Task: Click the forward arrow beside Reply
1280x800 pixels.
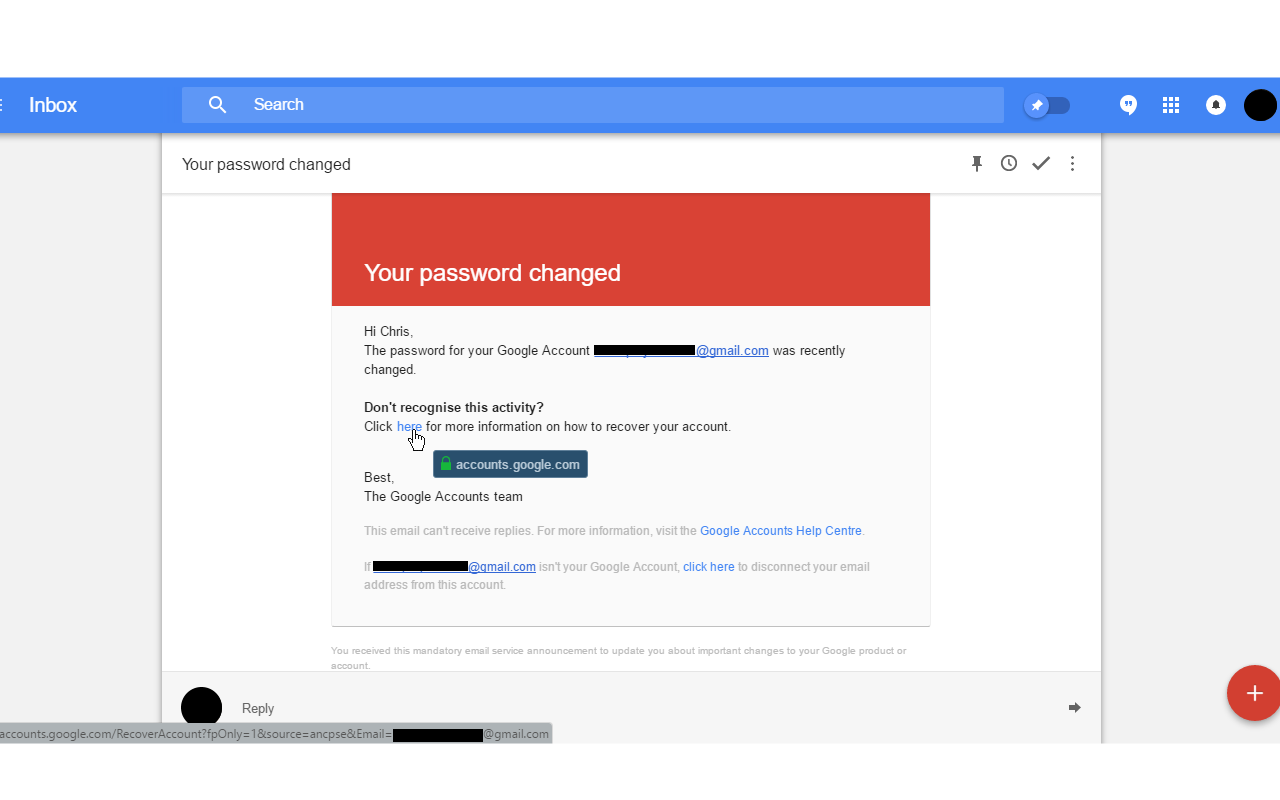Action: (x=1074, y=708)
